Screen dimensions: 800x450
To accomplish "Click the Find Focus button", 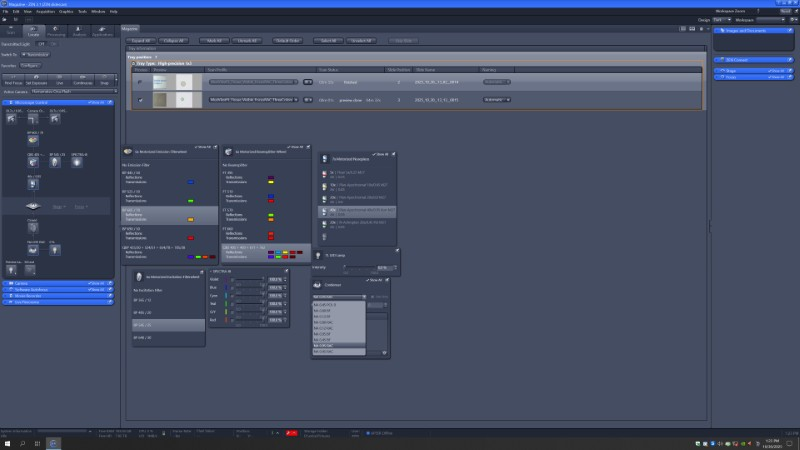I will click(x=16, y=81).
